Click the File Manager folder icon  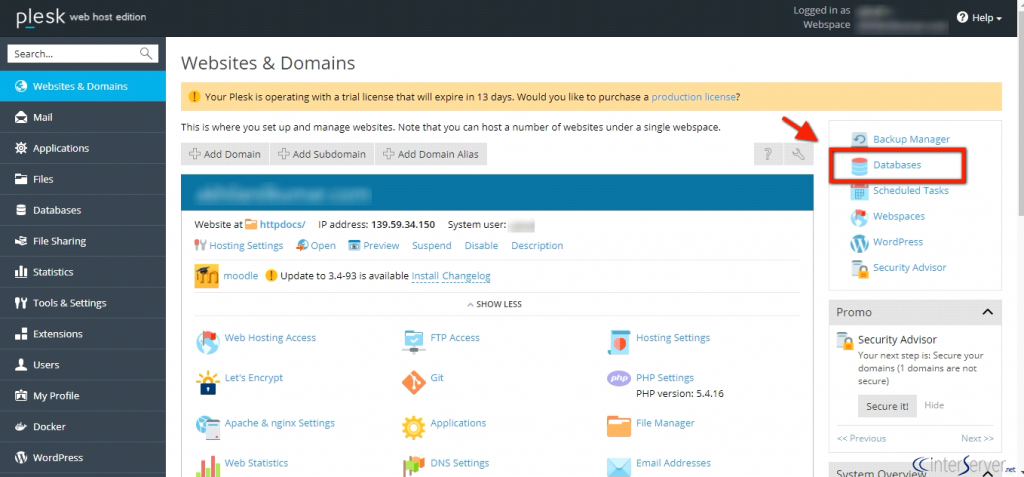click(619, 427)
